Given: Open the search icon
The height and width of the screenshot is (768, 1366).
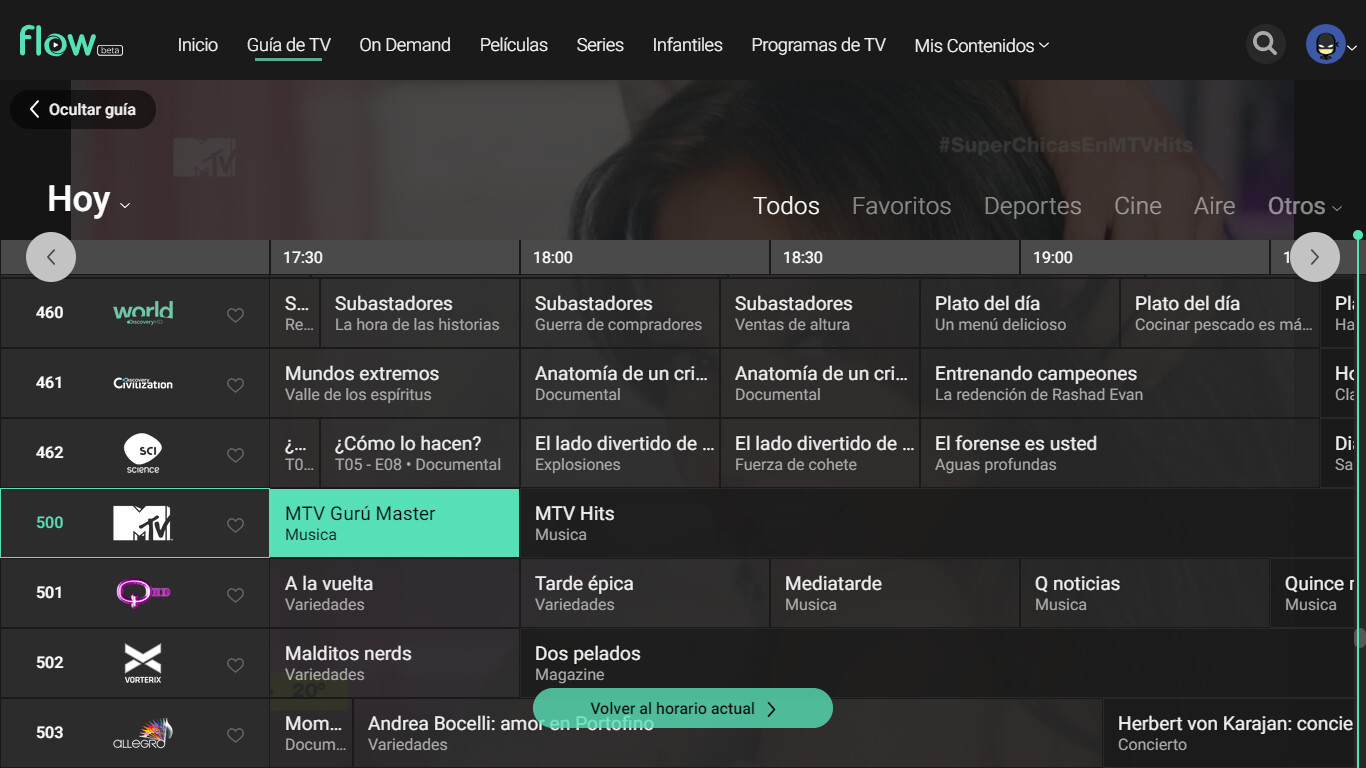Looking at the screenshot, I should [x=1265, y=44].
